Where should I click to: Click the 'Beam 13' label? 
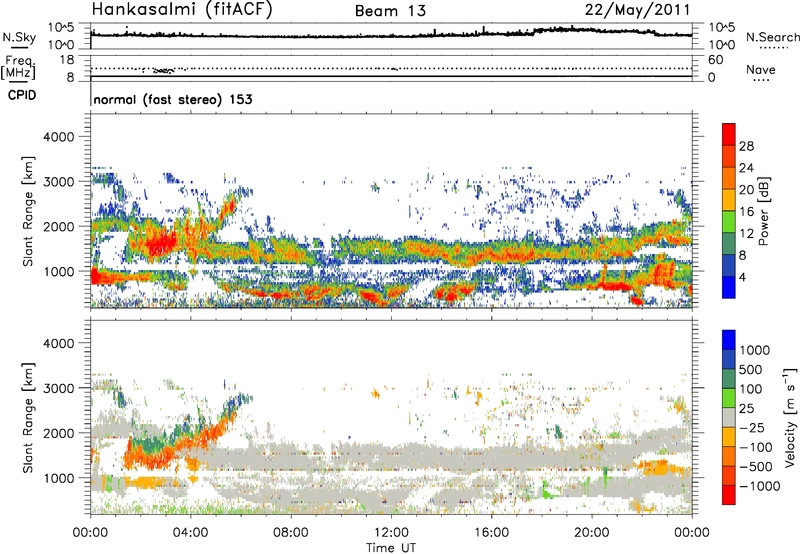click(390, 11)
